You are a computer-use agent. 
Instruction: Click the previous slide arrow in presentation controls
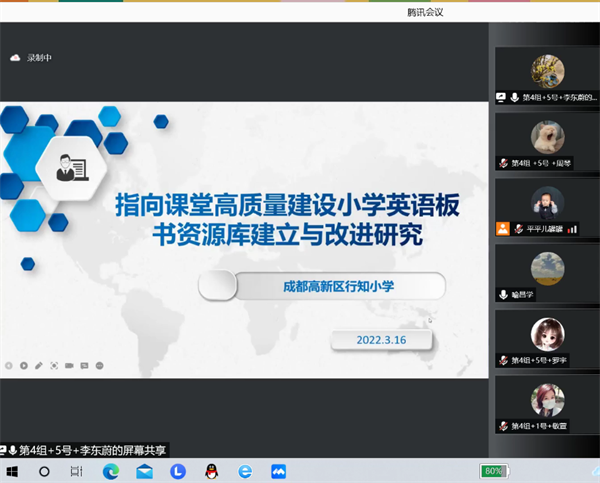(8, 366)
